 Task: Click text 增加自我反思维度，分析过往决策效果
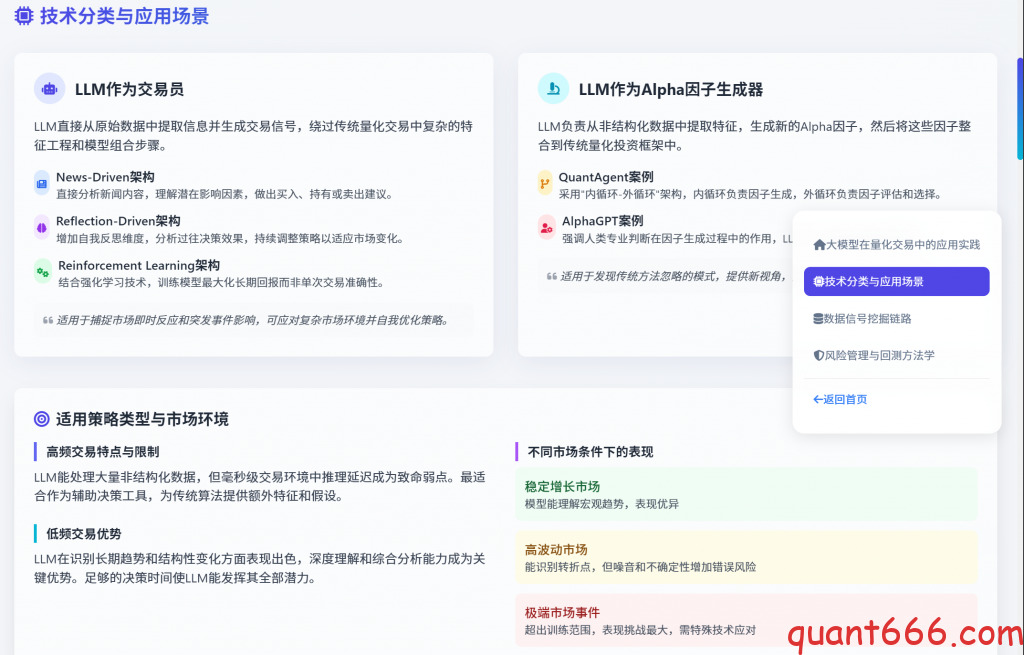click(150, 238)
